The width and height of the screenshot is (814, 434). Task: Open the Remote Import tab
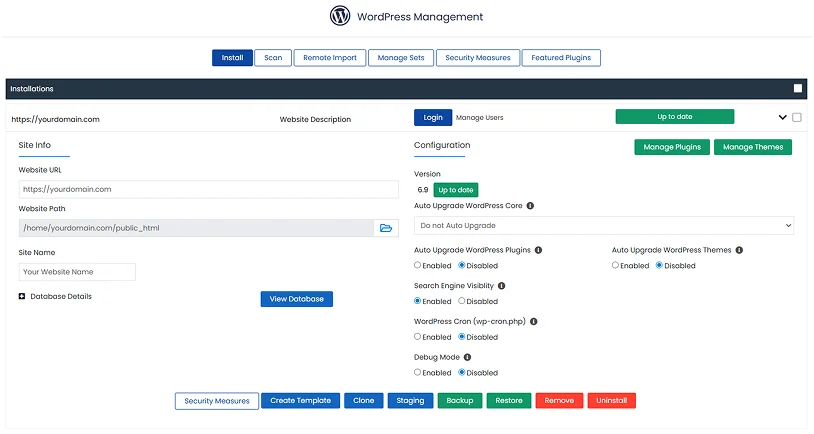point(330,58)
